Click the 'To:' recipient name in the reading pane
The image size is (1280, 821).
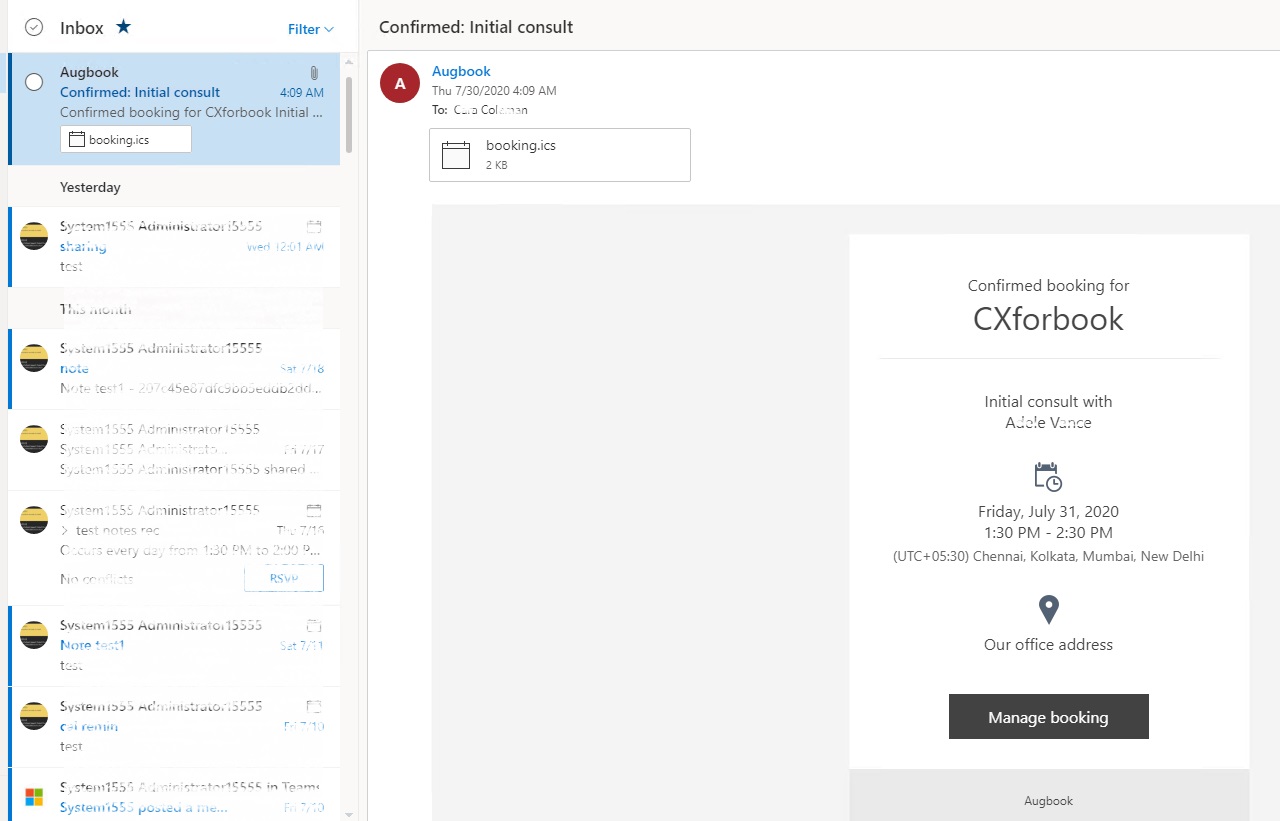pos(491,110)
